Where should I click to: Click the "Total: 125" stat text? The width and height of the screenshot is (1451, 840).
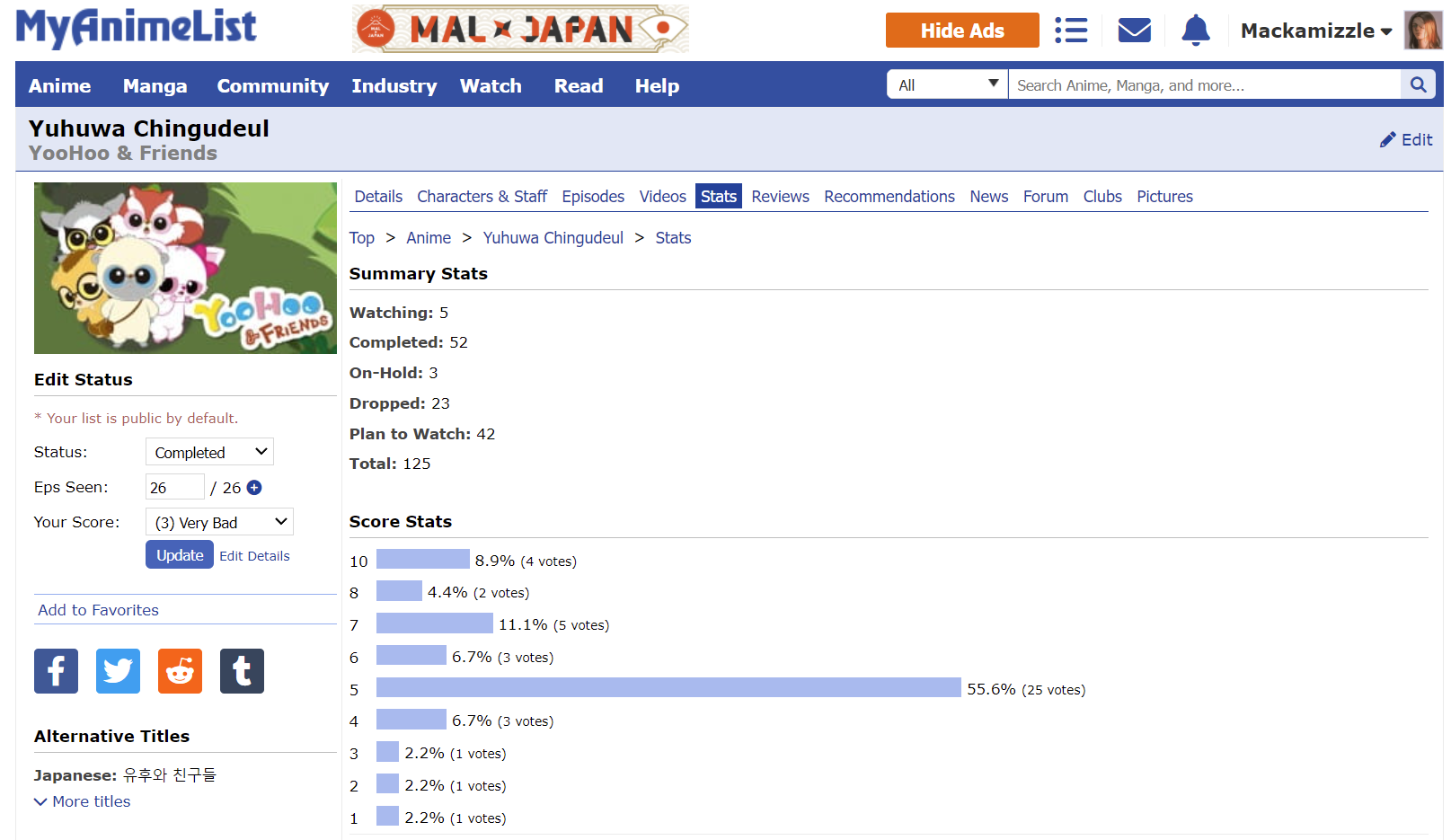click(390, 464)
